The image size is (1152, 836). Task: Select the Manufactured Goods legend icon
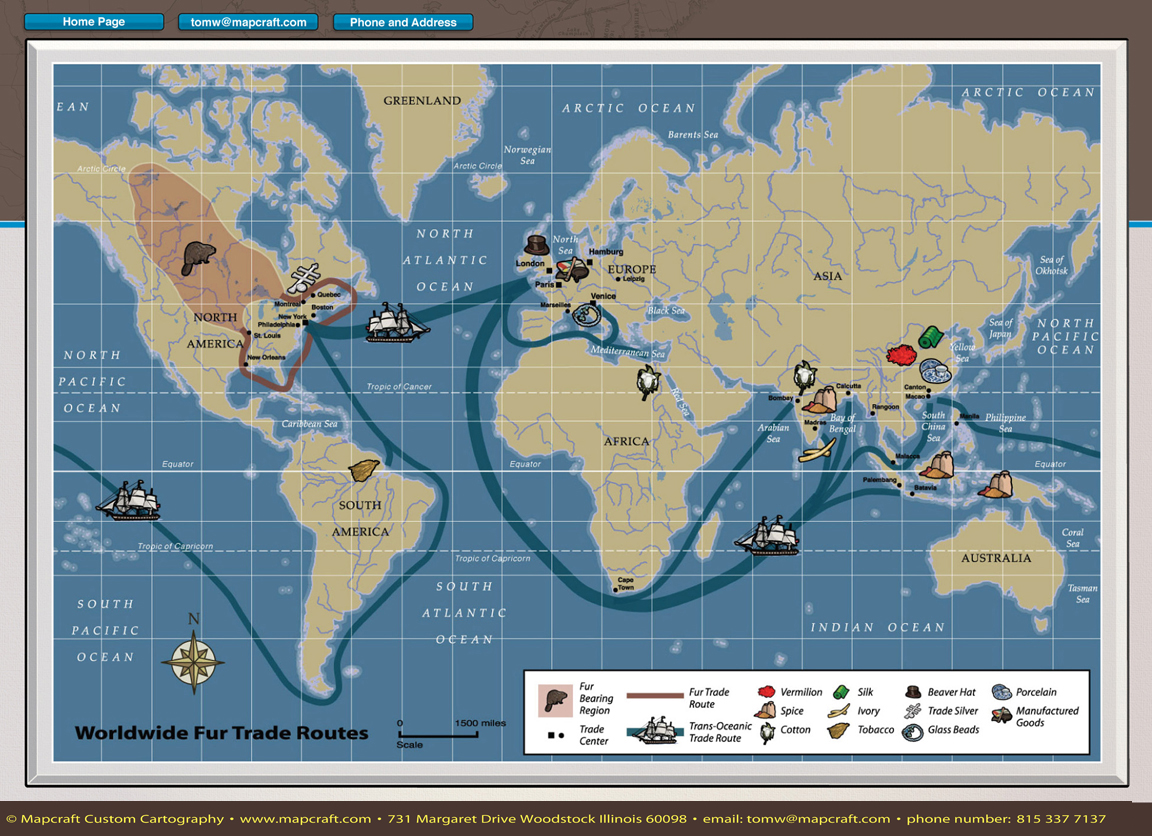coord(1001,715)
